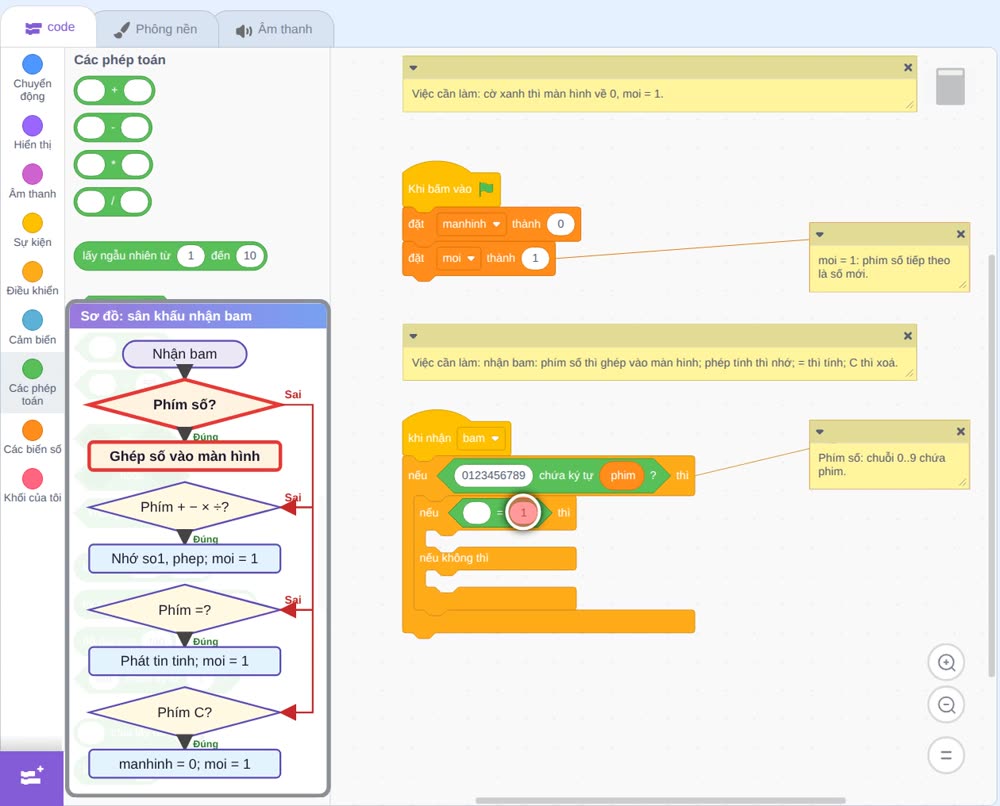Reset workspace zoom to default
The width and height of the screenshot is (1000, 806).
(x=946, y=756)
